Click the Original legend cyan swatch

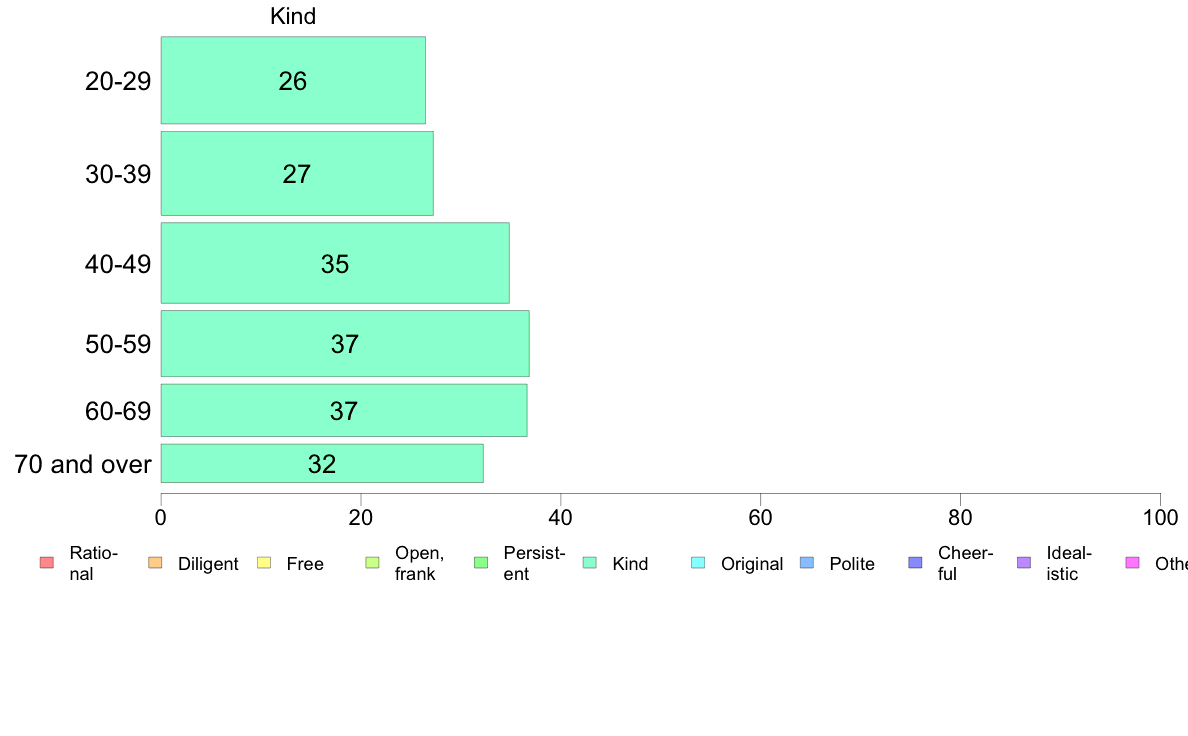698,562
